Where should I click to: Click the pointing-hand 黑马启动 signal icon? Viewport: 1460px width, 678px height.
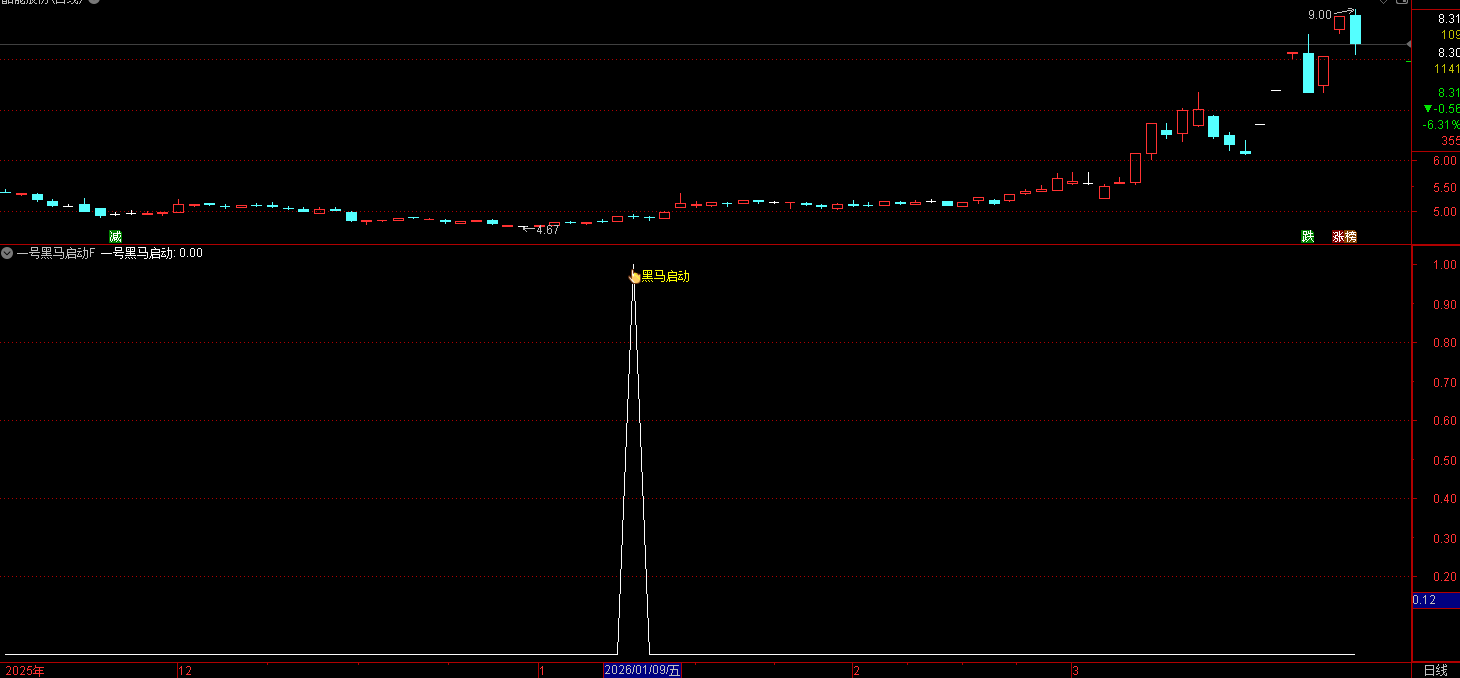[x=634, y=277]
